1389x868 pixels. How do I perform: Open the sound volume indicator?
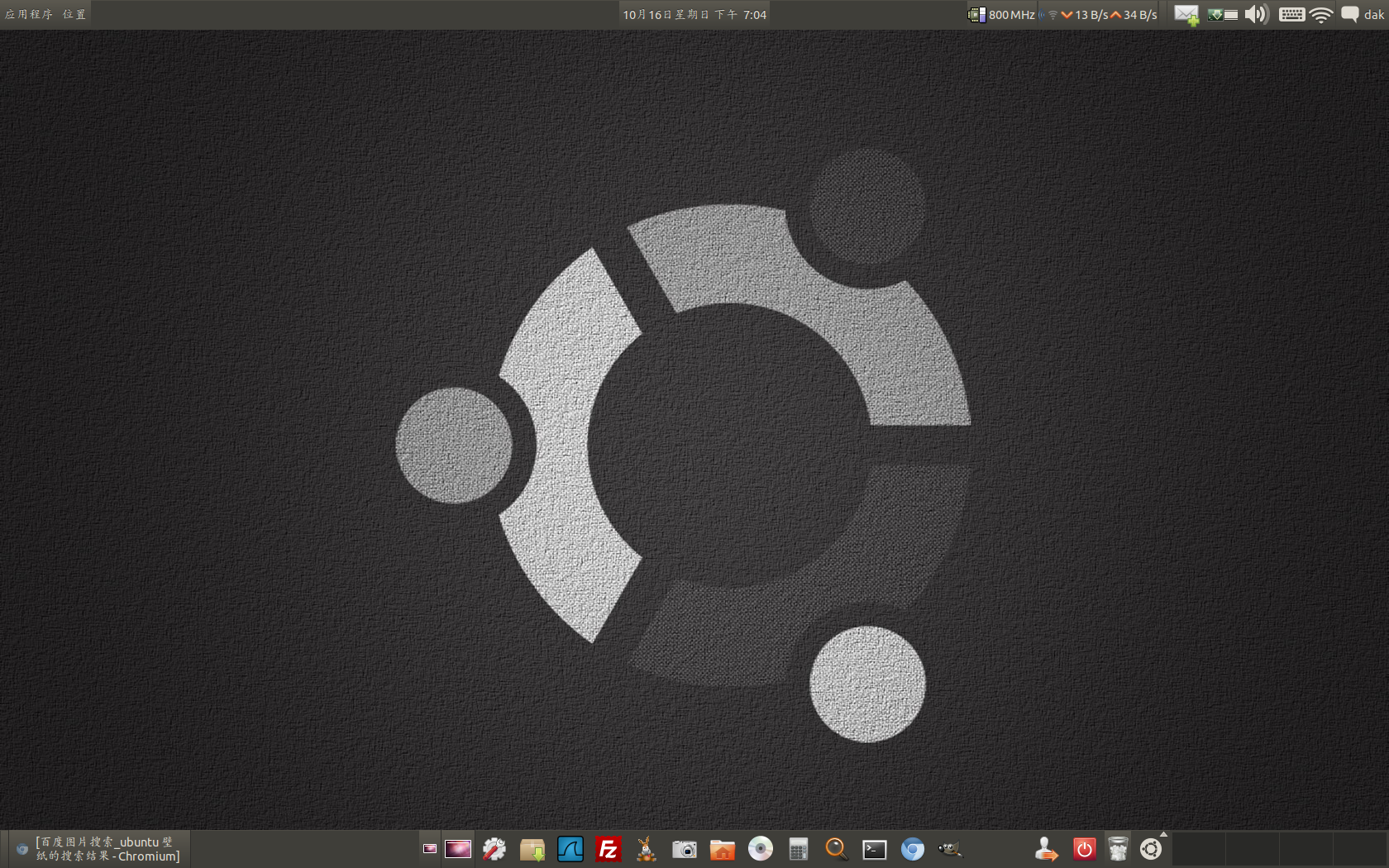[1257, 14]
